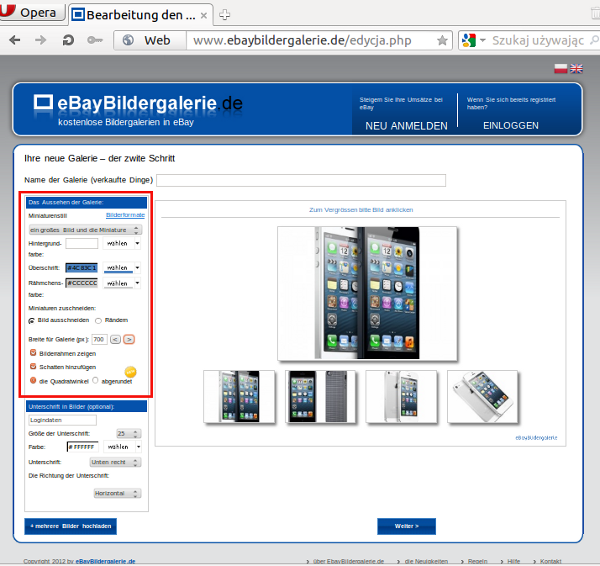The width and height of the screenshot is (600, 566).
Task: Click the search magnifier icon
Action: tap(594, 40)
